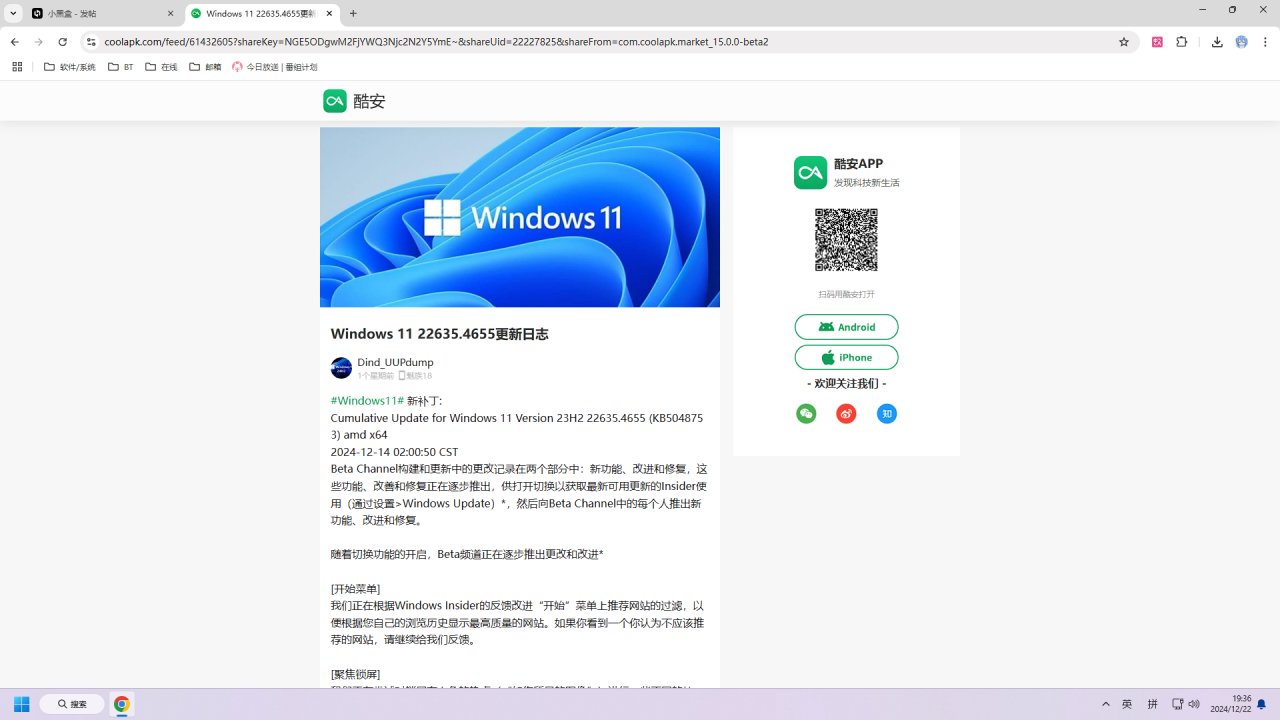This screenshot has width=1280, height=720.
Task: Click the 酷安APP green logo in sidebar
Action: pos(810,172)
